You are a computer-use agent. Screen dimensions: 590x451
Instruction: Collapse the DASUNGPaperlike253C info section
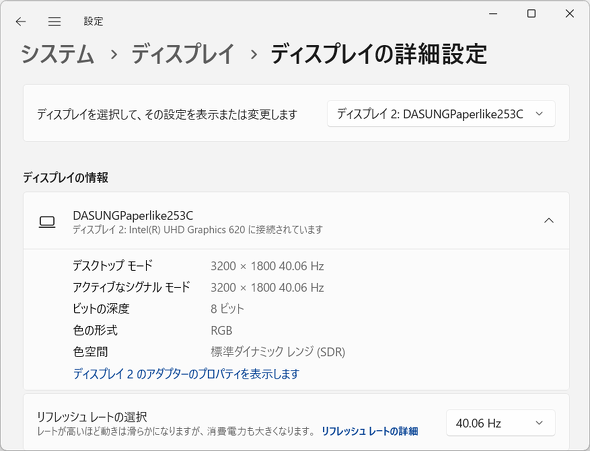point(549,220)
